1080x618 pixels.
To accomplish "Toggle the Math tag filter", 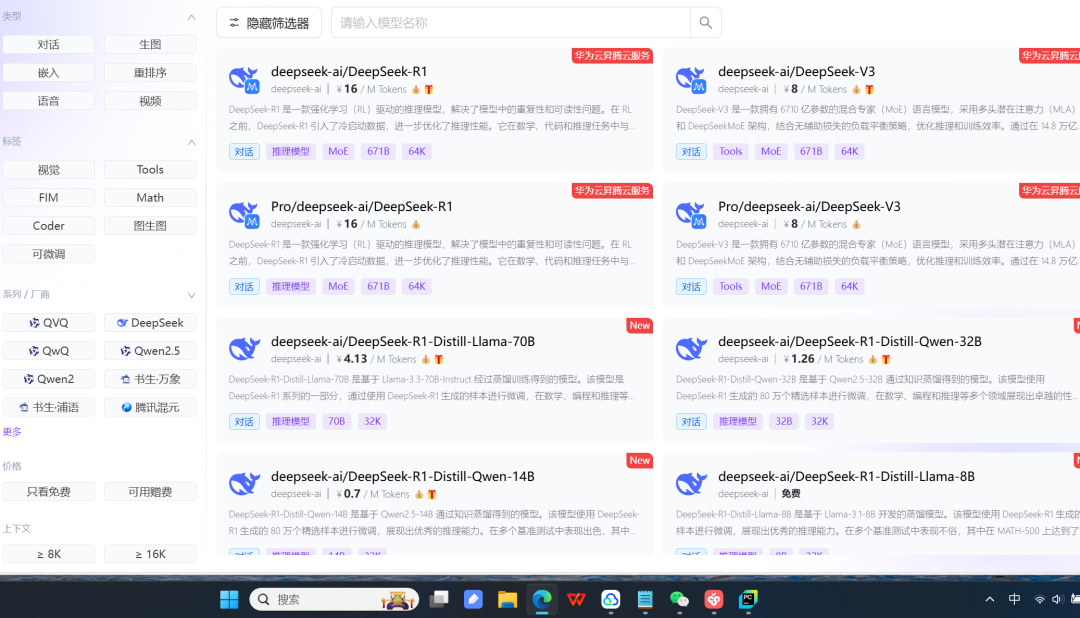I will pos(150,198).
